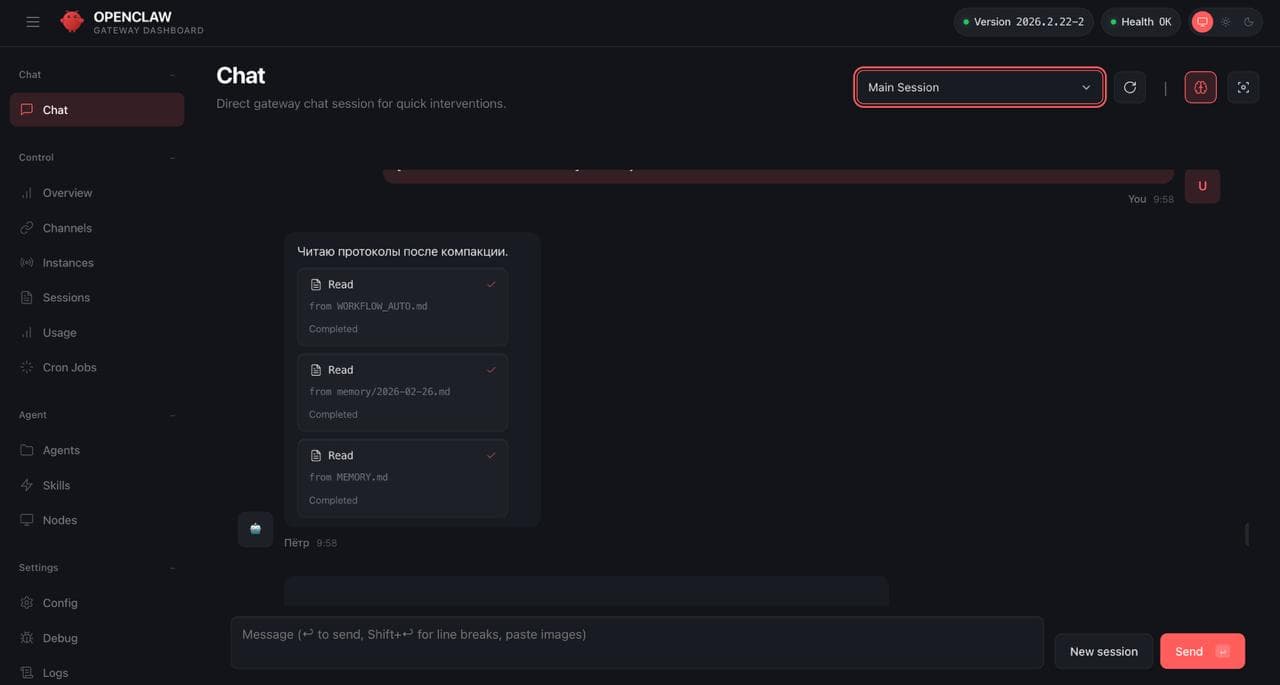Start a New session
The height and width of the screenshot is (685, 1280).
(1103, 651)
